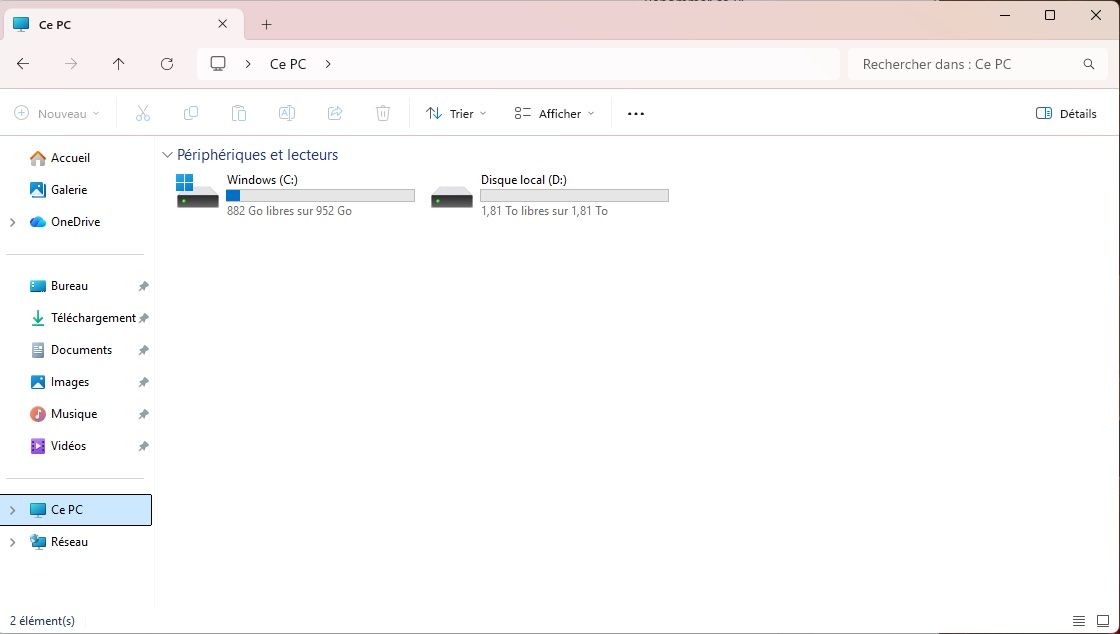Click the pin icon next to Images
1120x634 pixels.
point(144,383)
